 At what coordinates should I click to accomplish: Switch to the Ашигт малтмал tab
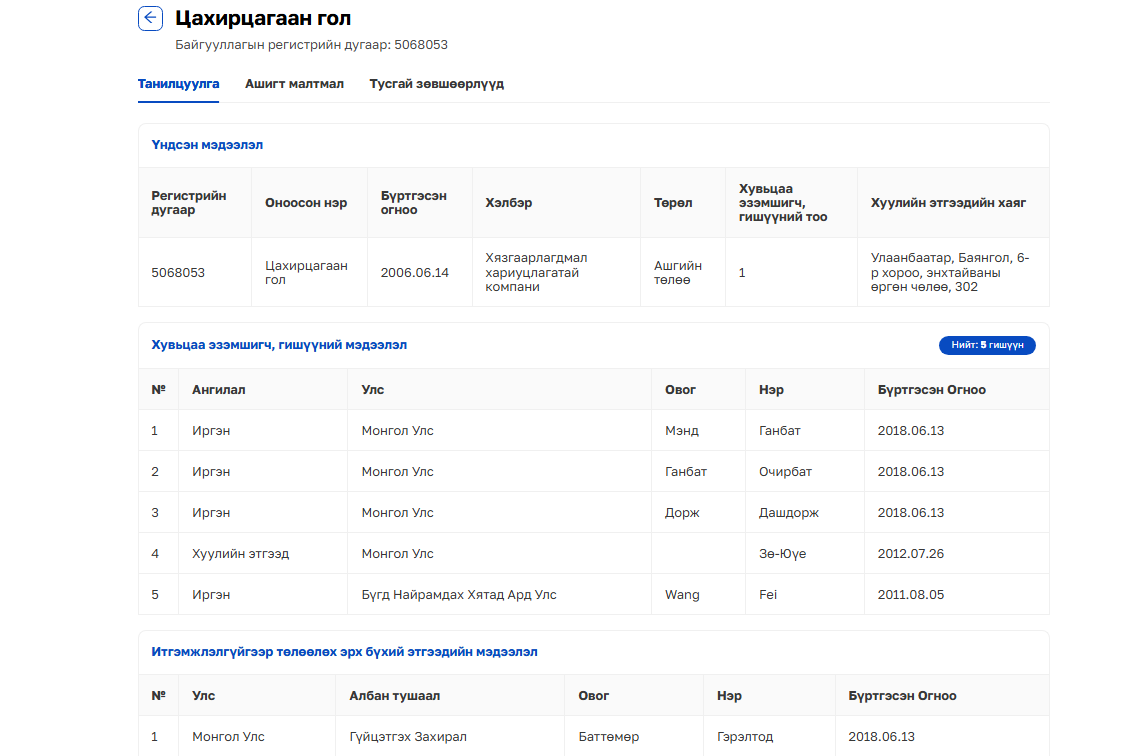point(294,84)
